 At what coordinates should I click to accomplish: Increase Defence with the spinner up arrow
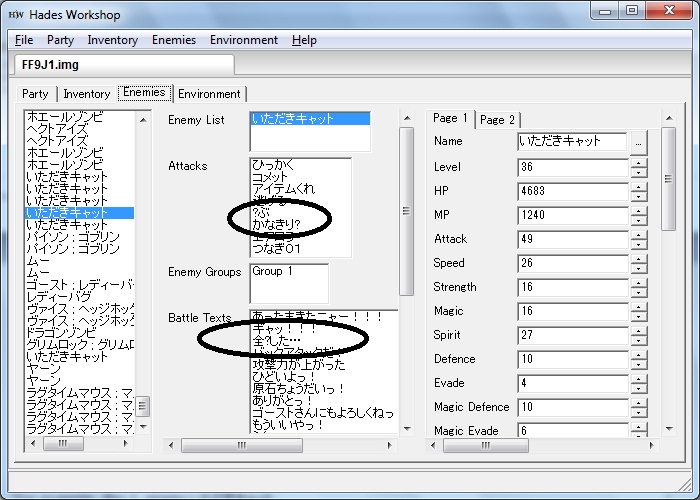tap(639, 355)
